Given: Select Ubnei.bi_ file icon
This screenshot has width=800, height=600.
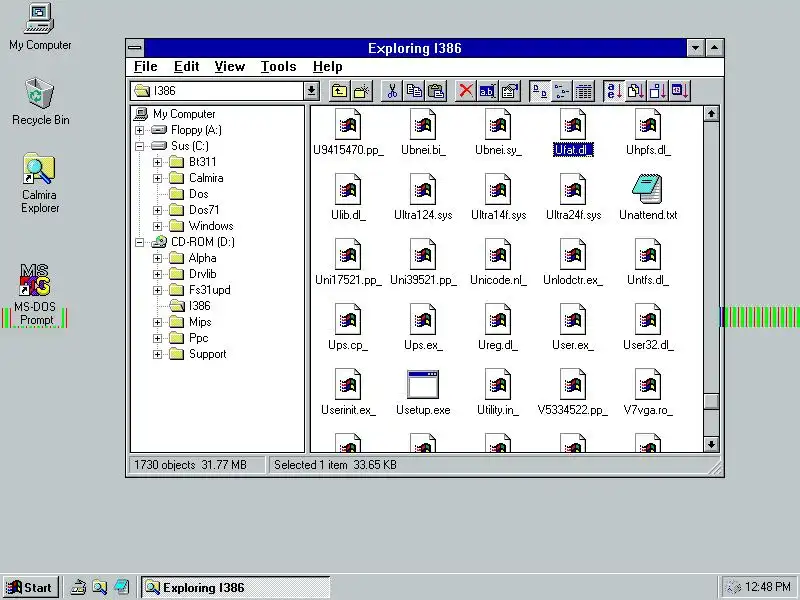Looking at the screenshot, I should [x=423, y=125].
